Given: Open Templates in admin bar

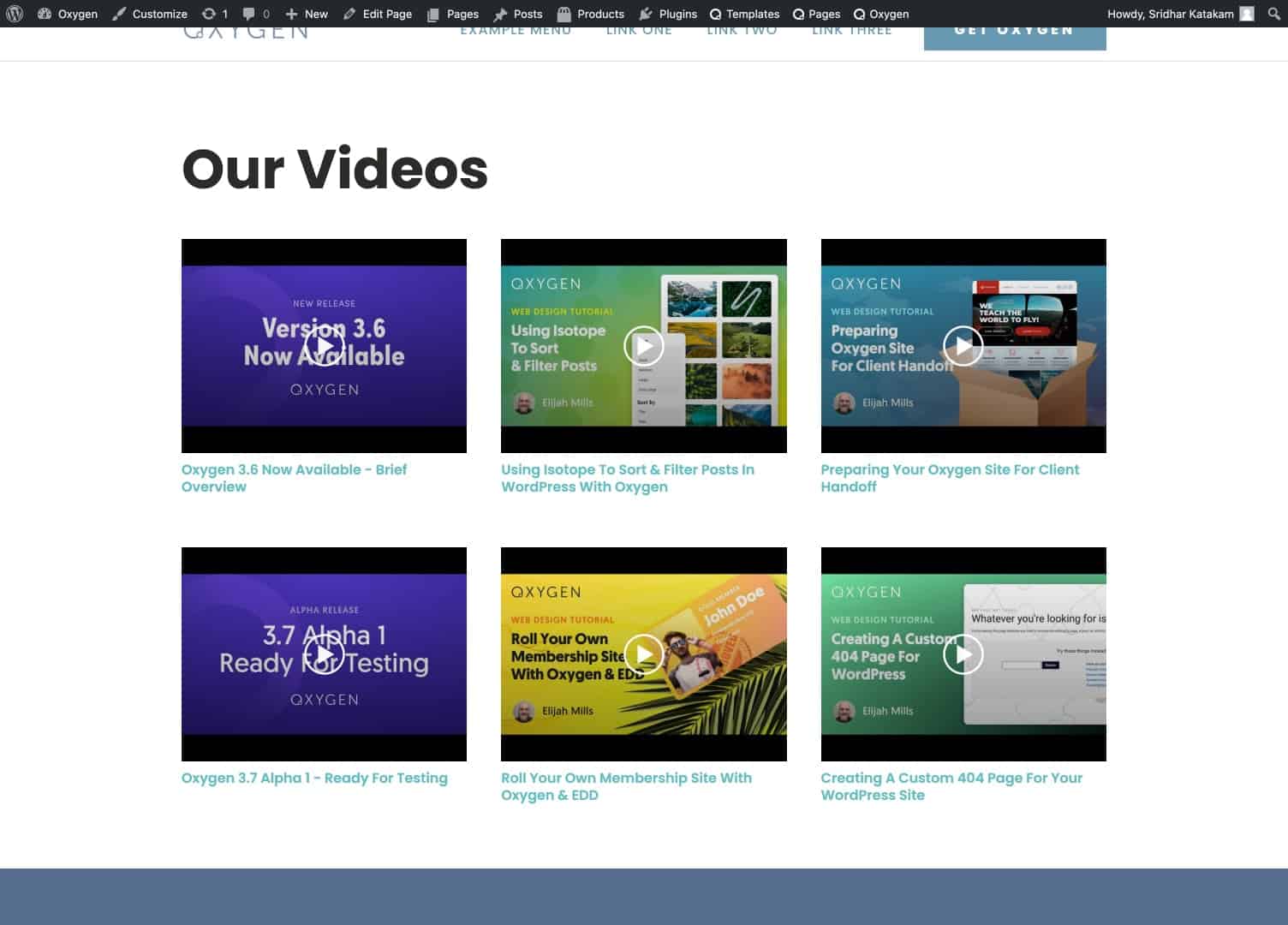Looking at the screenshot, I should pos(744,14).
